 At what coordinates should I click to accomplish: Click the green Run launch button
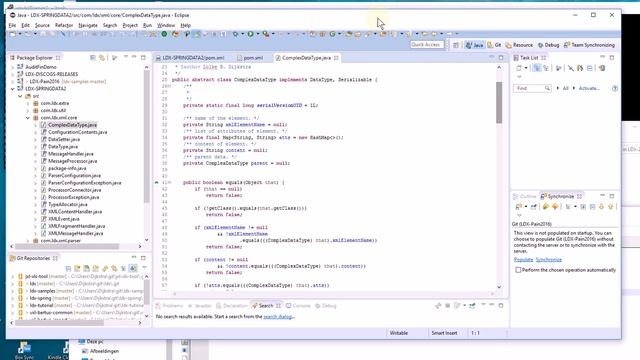250,34
